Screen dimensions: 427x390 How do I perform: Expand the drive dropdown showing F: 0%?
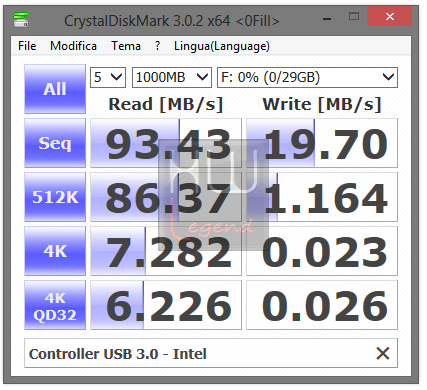tap(307, 77)
